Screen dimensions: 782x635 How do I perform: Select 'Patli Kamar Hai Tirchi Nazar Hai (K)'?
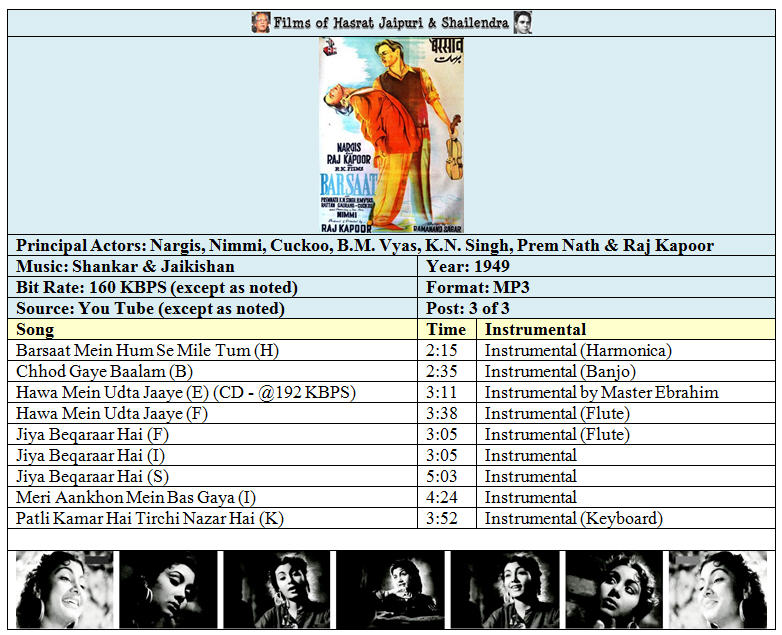click(x=150, y=518)
